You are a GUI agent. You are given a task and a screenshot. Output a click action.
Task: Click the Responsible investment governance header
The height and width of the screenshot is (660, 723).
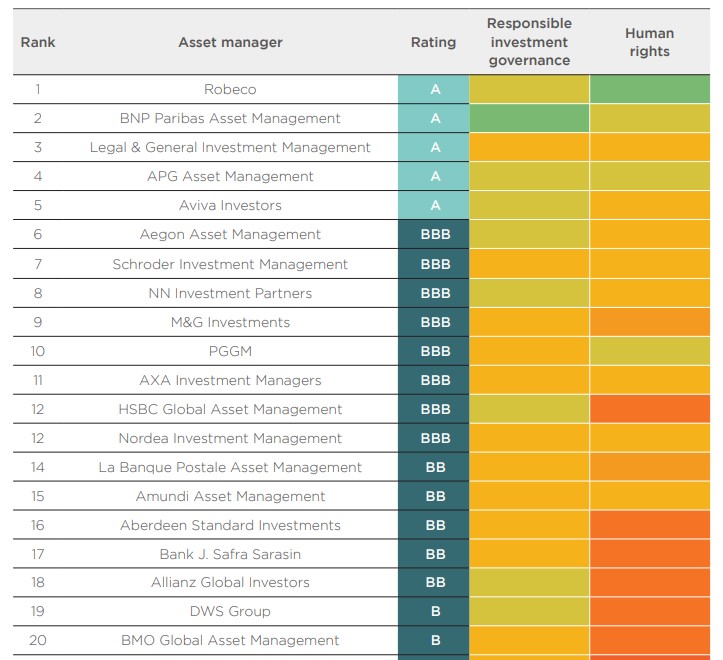[529, 42]
